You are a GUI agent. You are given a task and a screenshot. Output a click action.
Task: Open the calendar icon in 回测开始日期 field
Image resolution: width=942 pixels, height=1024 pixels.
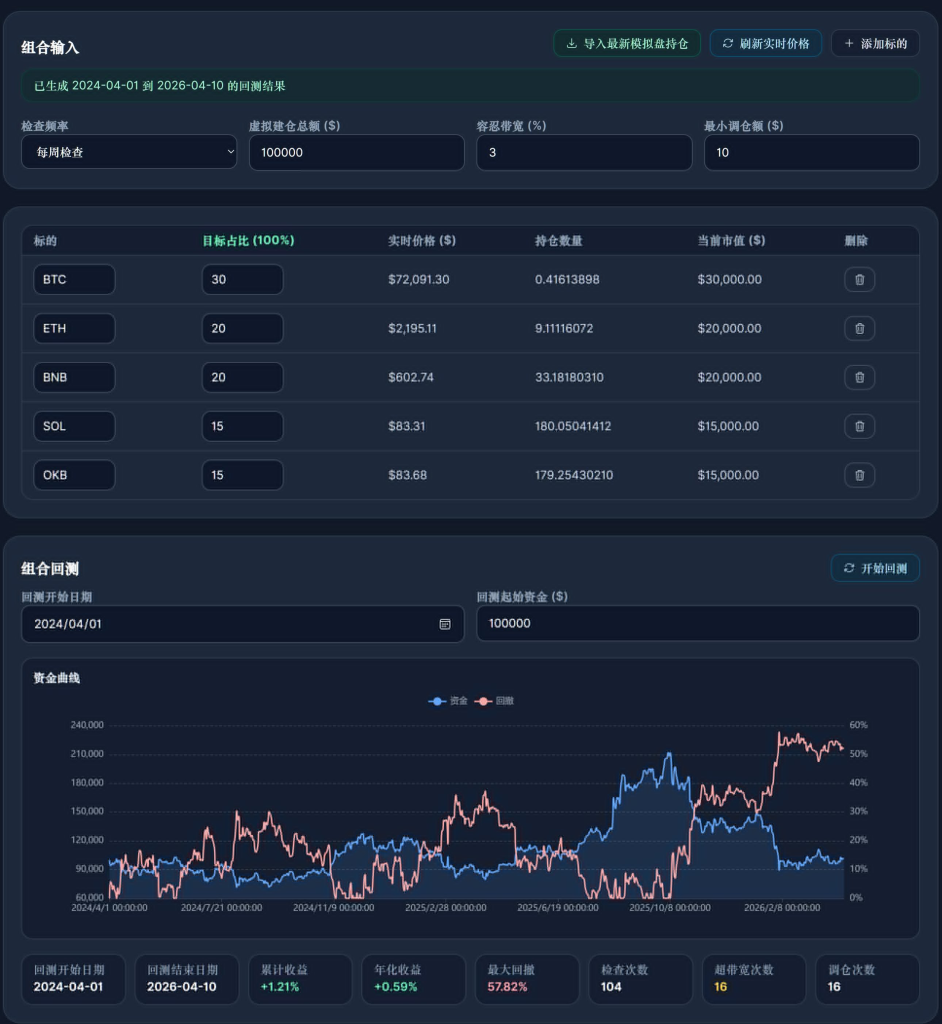click(444, 623)
